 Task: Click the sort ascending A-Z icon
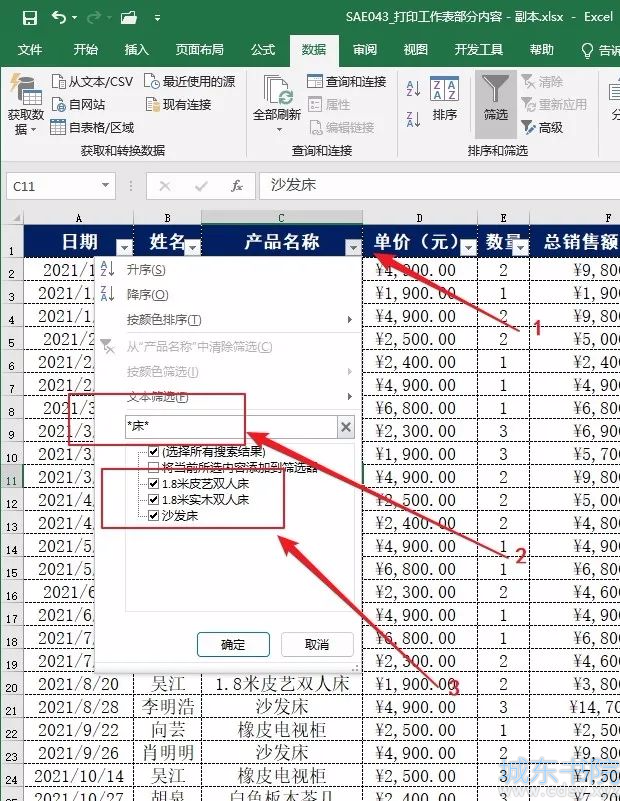413,88
